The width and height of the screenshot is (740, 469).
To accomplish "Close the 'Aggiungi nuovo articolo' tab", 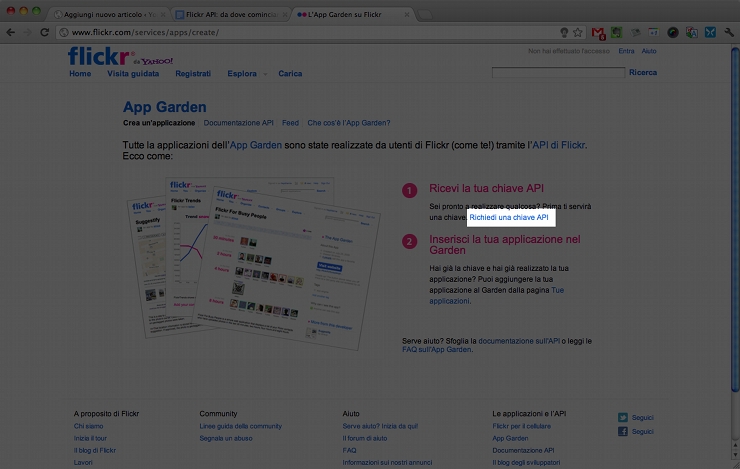I will [x=163, y=15].
